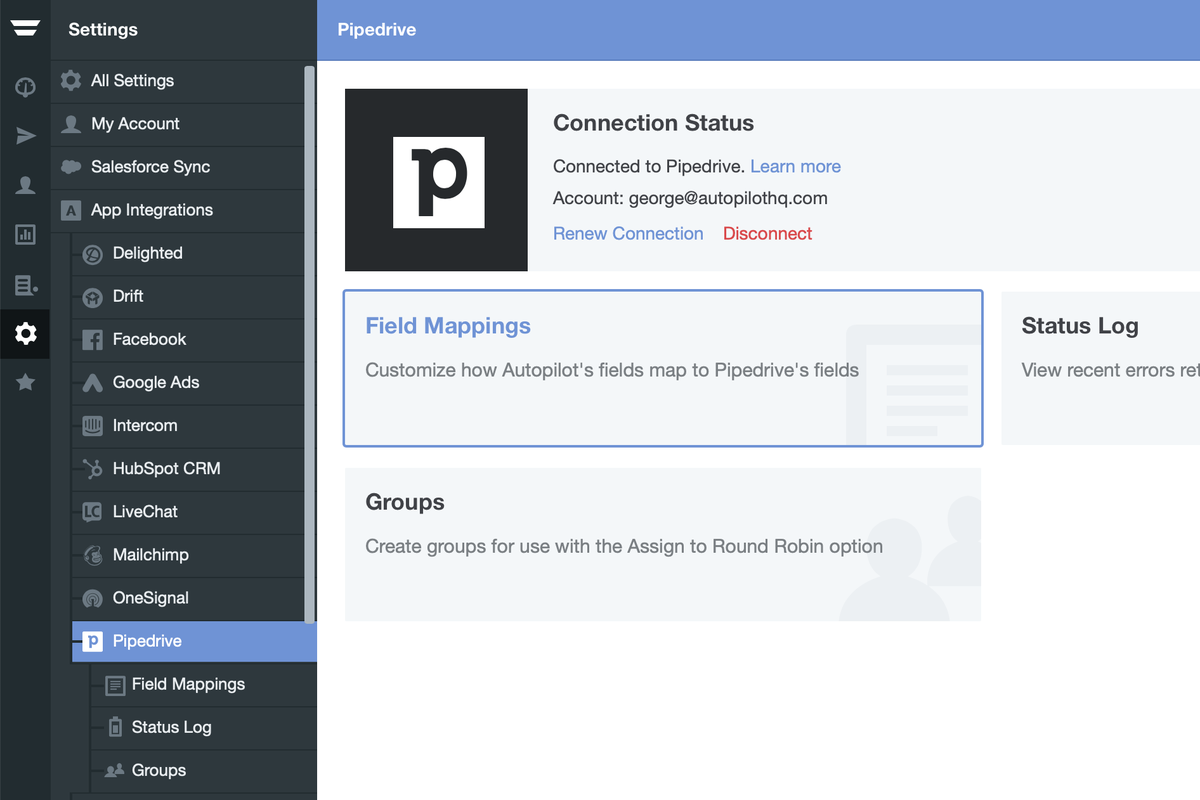Open the journeys paper-plane icon

point(25,136)
